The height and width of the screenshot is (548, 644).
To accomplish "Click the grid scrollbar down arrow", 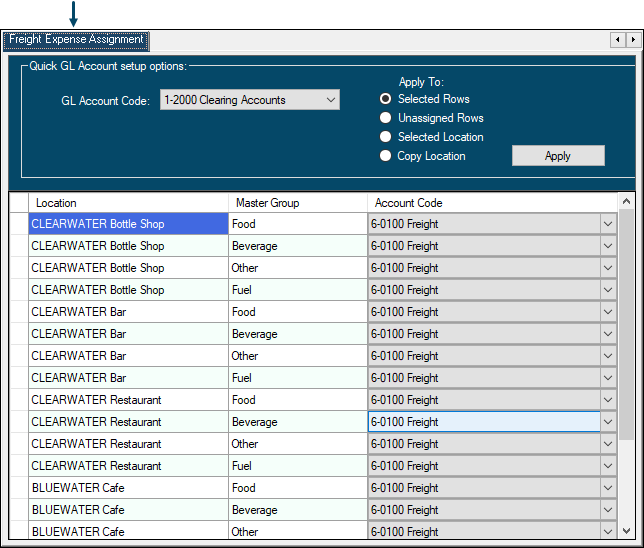I will [x=626, y=533].
